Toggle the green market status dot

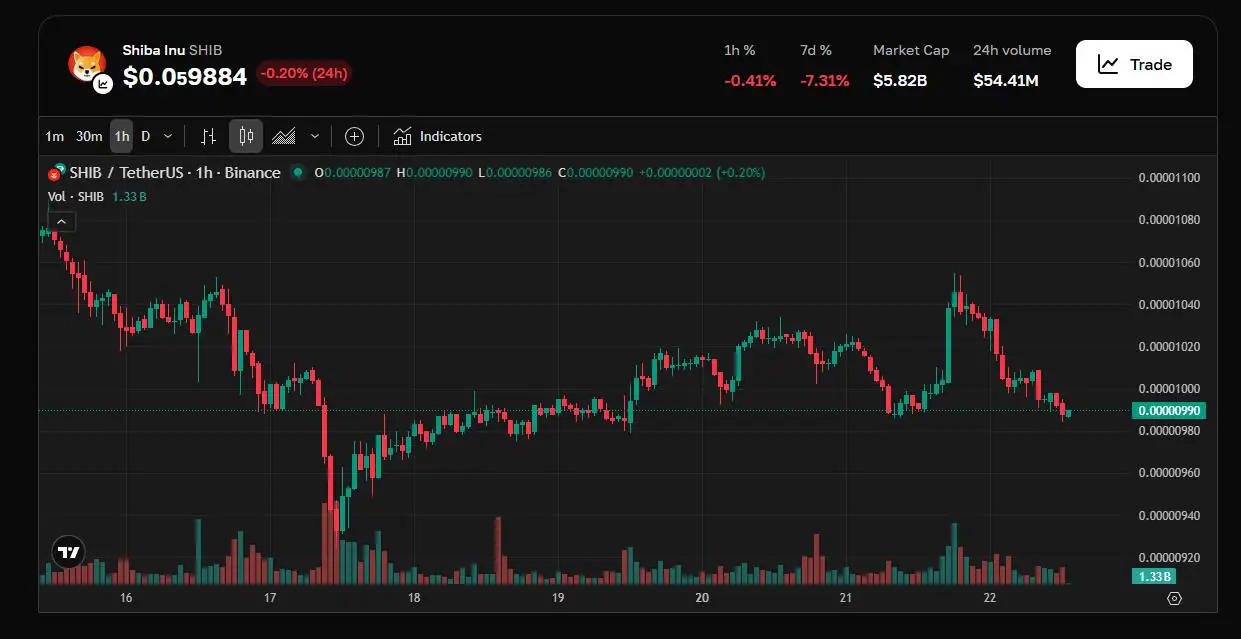tap(297, 173)
